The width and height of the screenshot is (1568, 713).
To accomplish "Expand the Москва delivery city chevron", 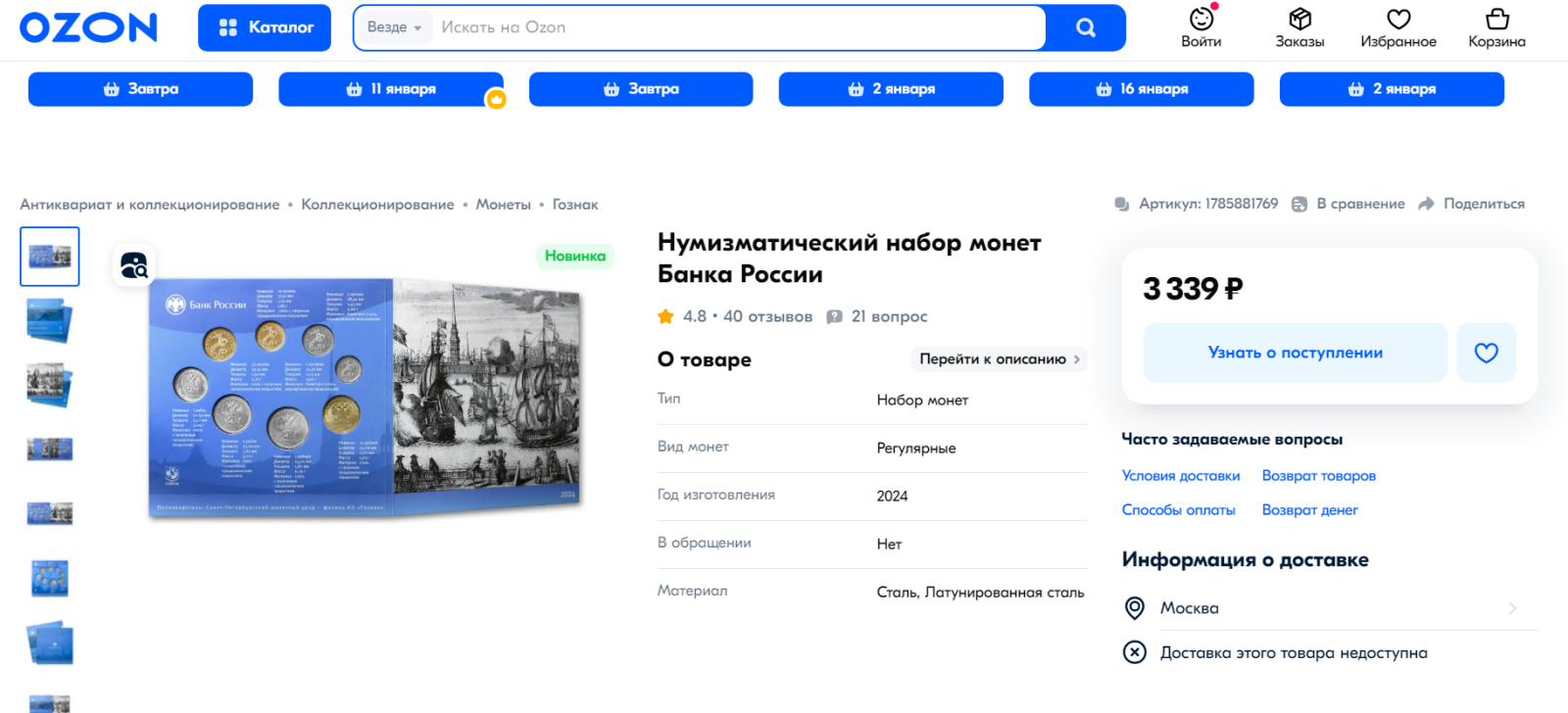I will [1512, 608].
